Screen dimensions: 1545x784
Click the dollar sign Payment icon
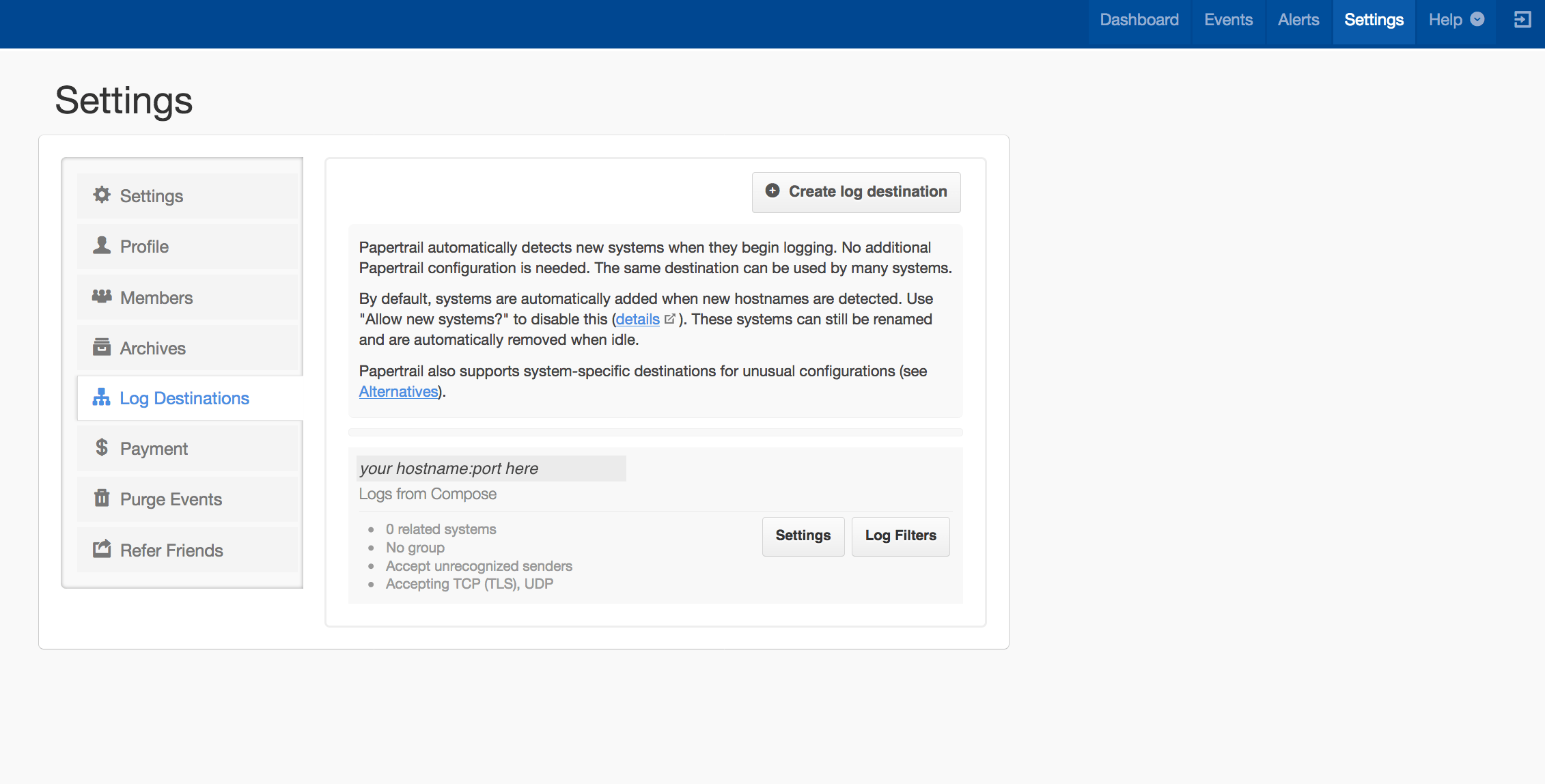coord(102,448)
